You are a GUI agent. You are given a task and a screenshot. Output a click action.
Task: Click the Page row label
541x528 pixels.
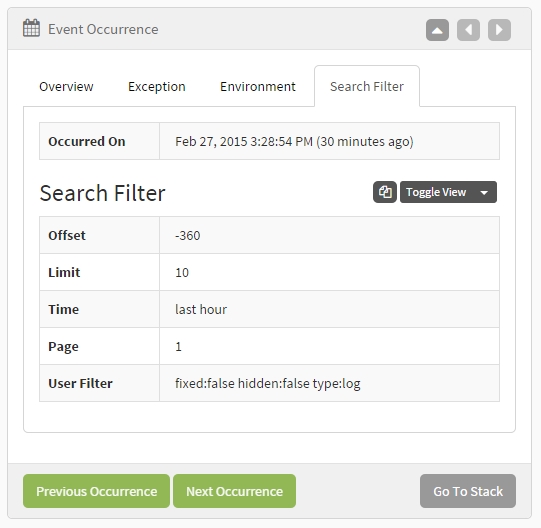(x=63, y=346)
